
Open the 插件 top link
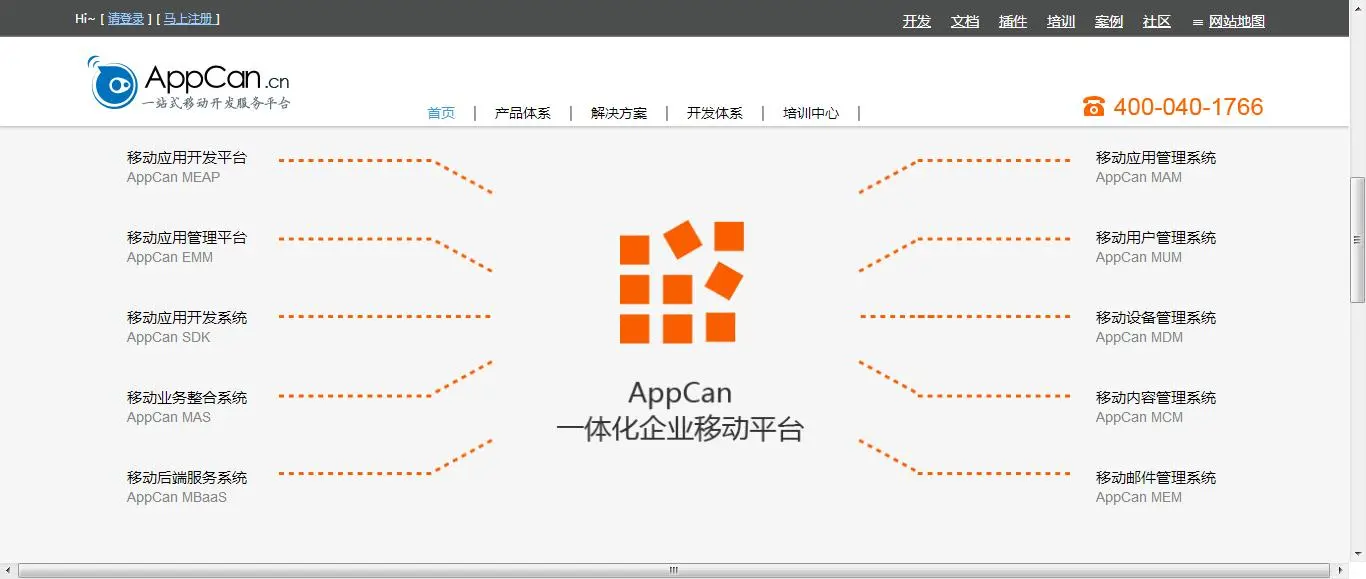pos(1012,21)
